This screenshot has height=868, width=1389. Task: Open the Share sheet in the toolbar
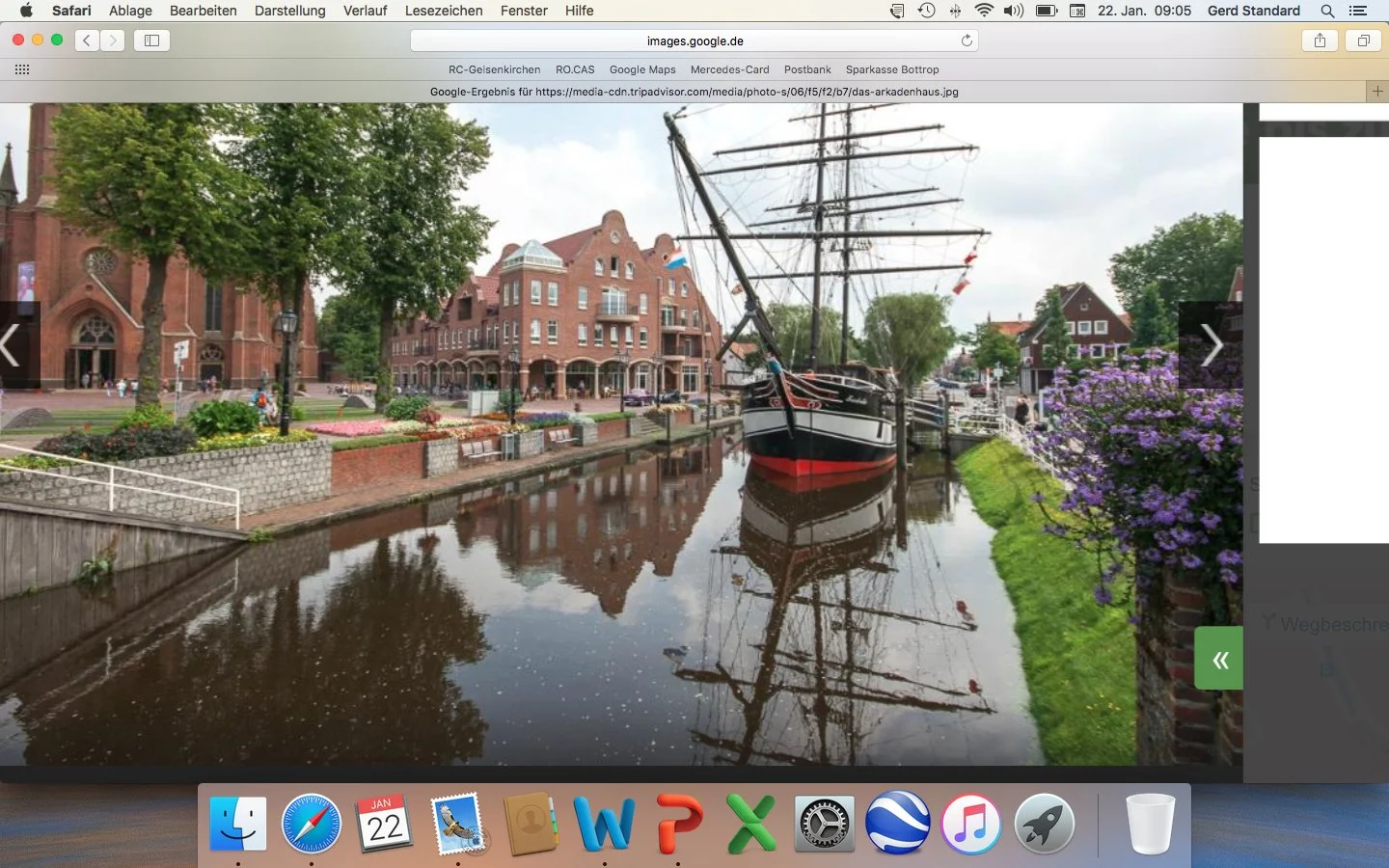tap(1320, 41)
